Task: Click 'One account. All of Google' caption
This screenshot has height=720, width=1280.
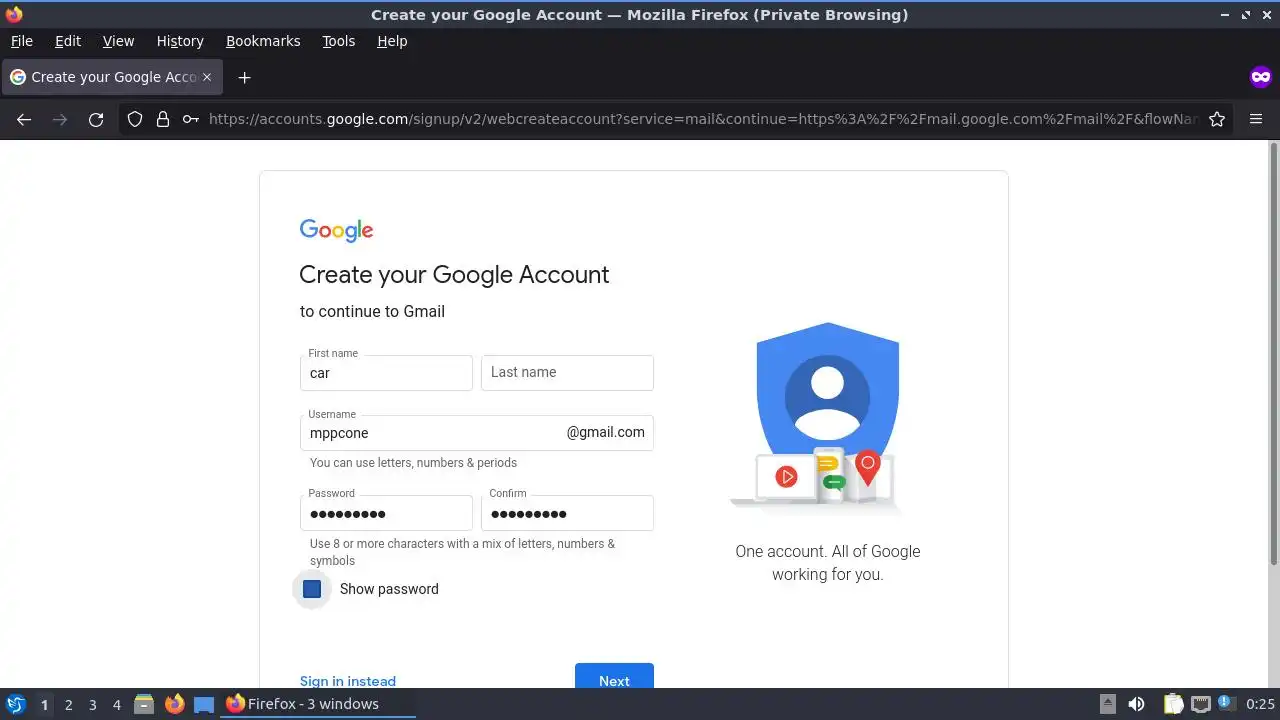Action: [828, 551]
